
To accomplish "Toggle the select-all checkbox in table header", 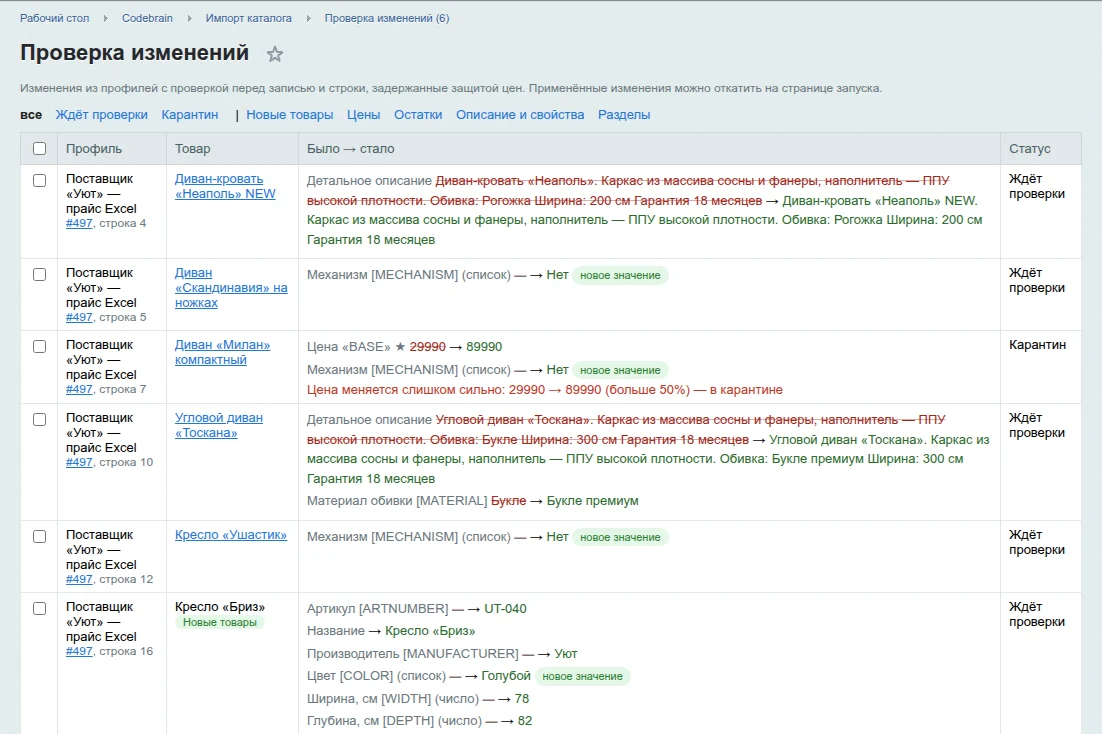I will coord(39,148).
